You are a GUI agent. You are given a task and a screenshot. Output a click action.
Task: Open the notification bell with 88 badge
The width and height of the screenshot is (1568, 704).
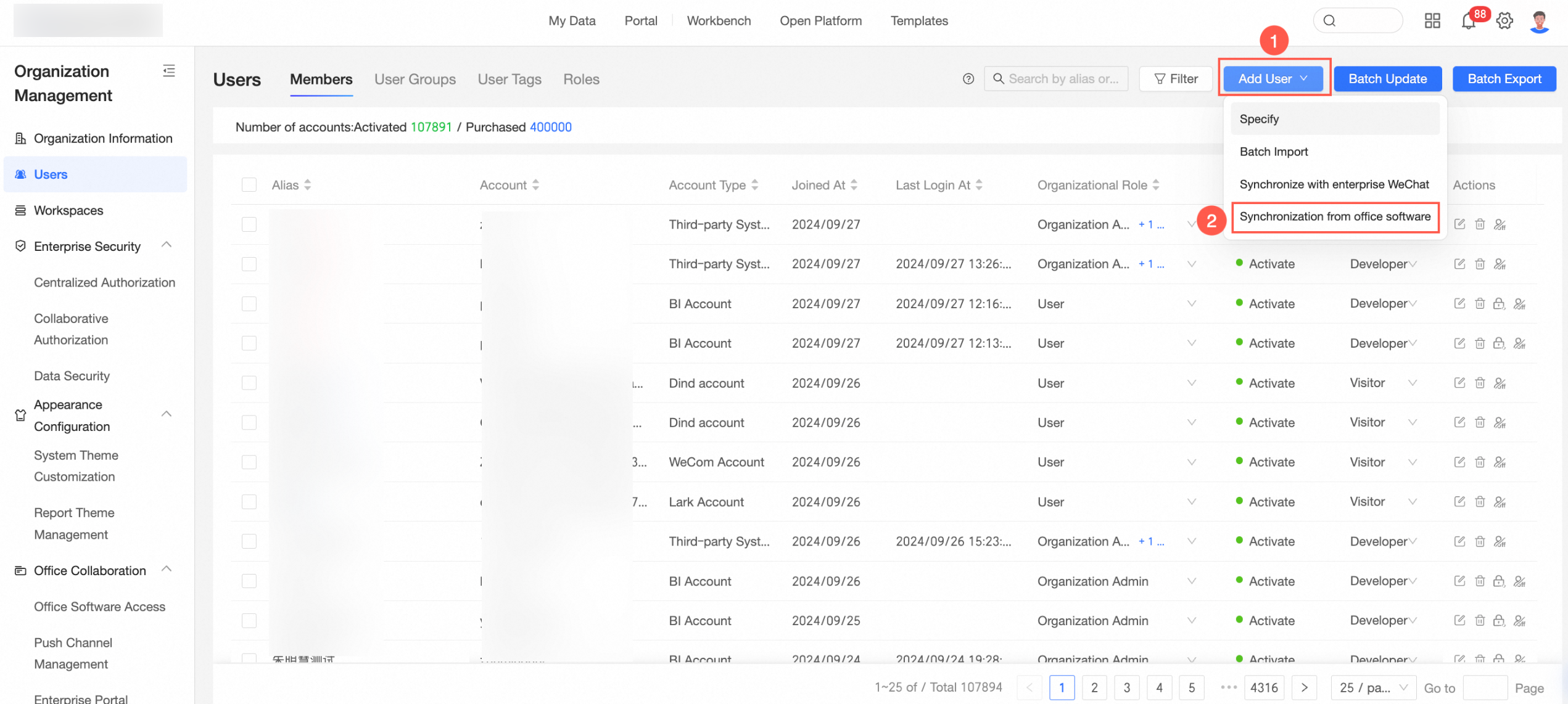pyautogui.click(x=1469, y=21)
